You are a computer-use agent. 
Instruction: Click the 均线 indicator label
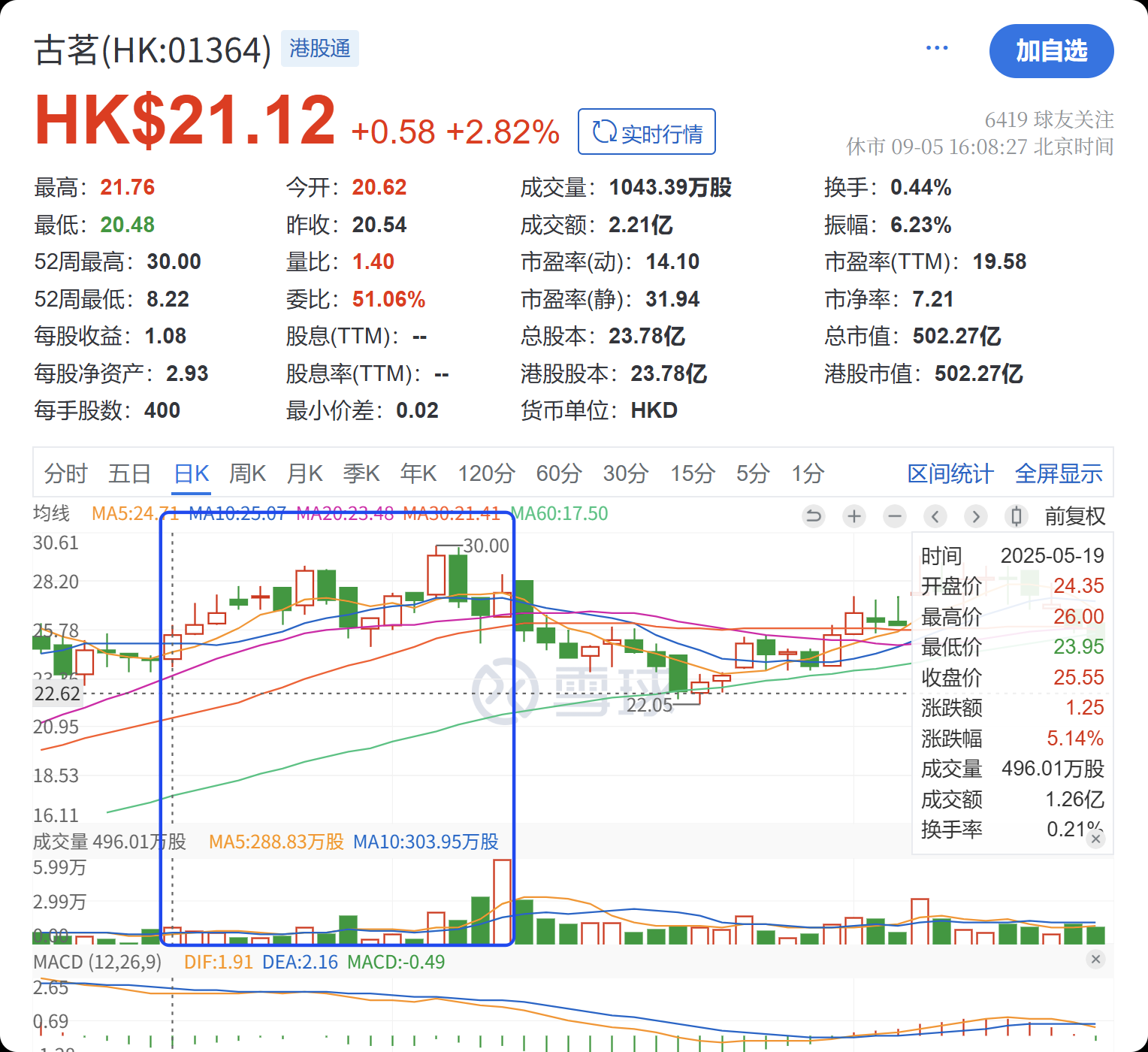tap(52, 514)
